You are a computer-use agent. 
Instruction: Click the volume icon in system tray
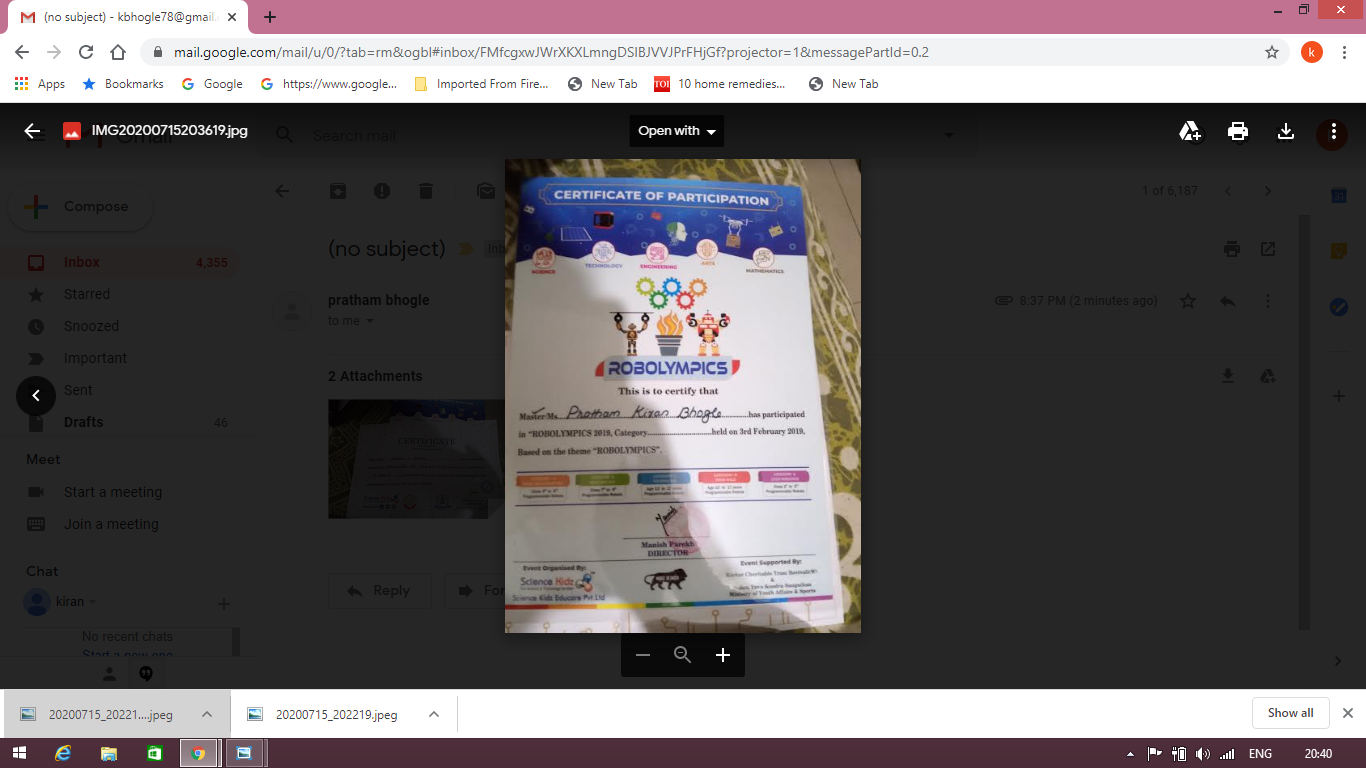[1203, 754]
